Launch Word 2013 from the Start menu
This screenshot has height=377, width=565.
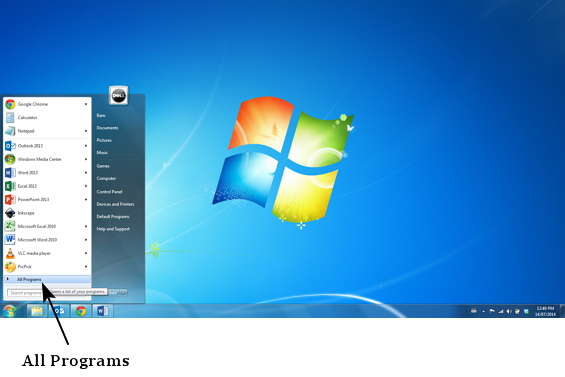47,173
